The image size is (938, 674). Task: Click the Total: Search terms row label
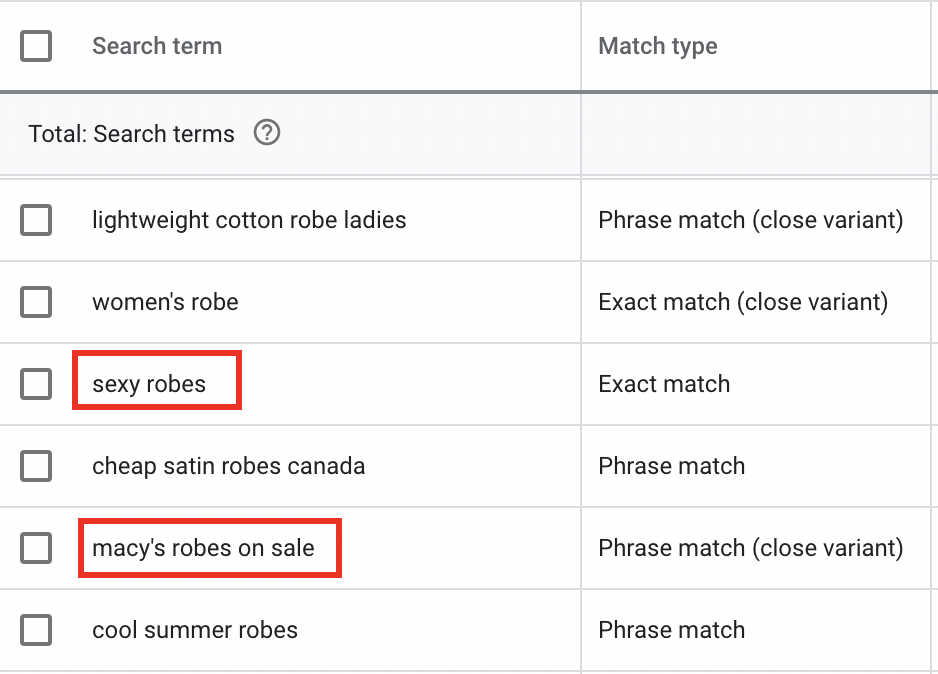click(131, 134)
